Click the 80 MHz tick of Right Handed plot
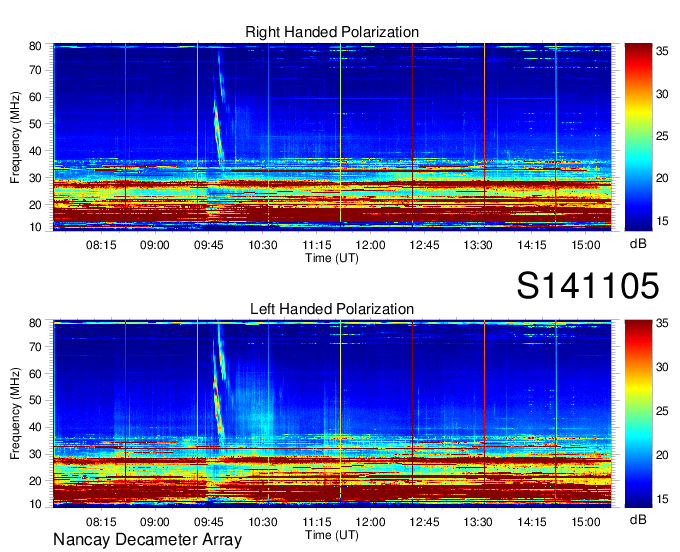This screenshot has width=680, height=552. 35,46
